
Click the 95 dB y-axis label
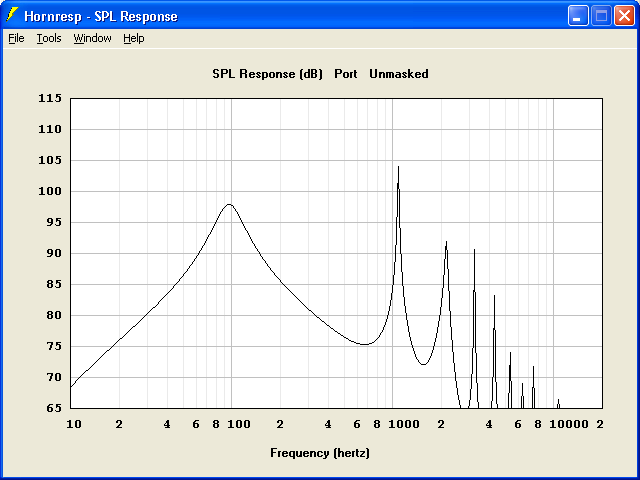click(x=53, y=222)
